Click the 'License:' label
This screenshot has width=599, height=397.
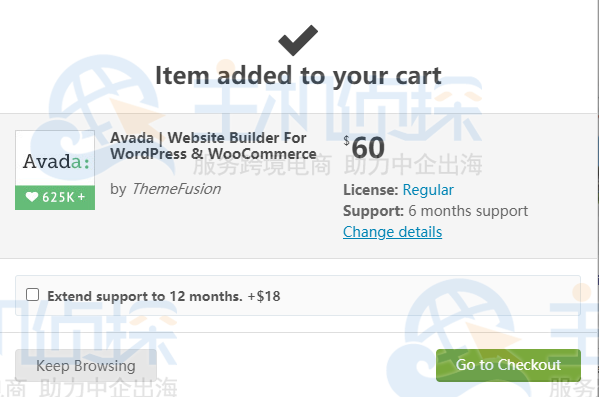[371, 190]
